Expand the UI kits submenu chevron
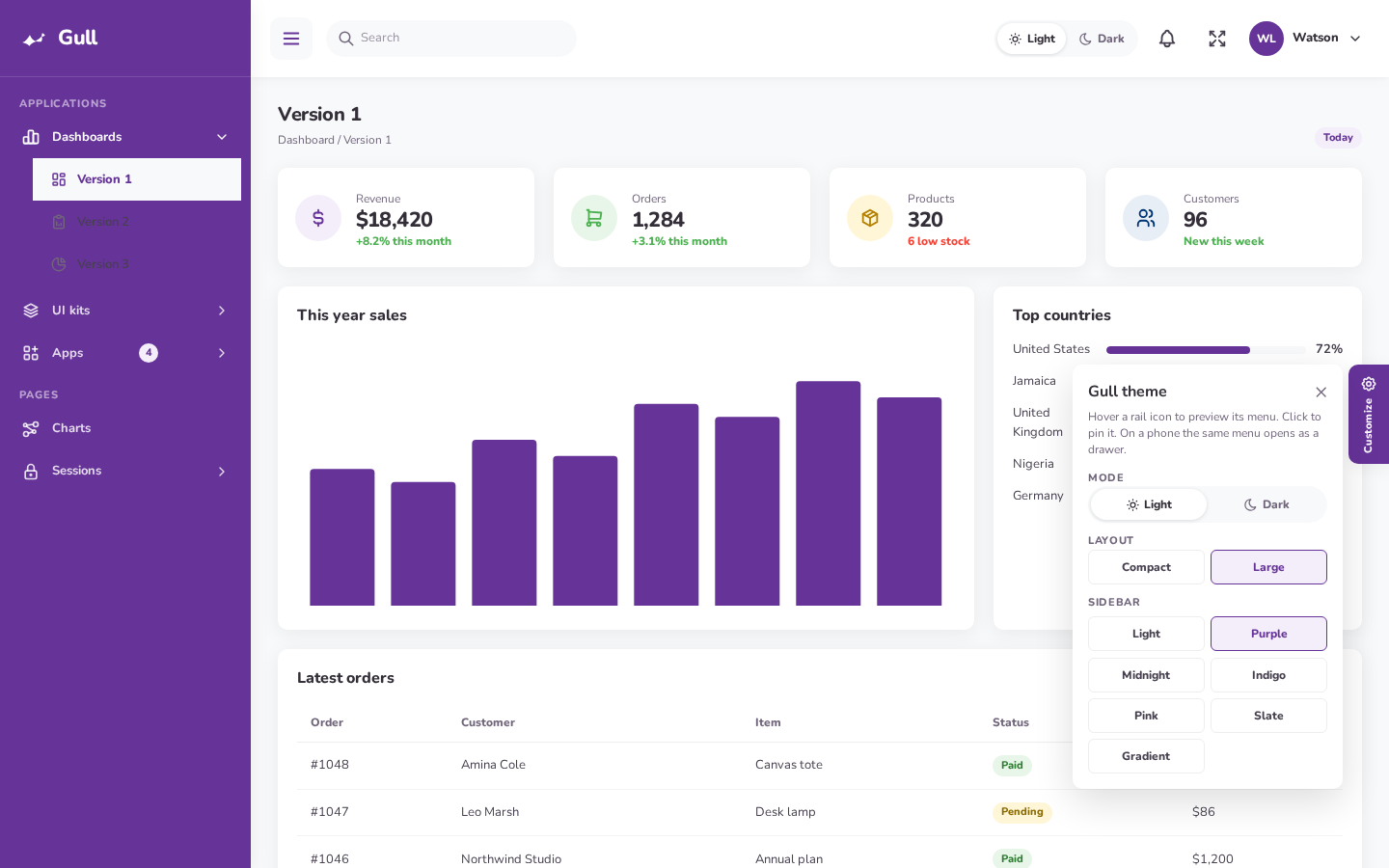Viewport: 1389px width, 868px height. [222, 311]
